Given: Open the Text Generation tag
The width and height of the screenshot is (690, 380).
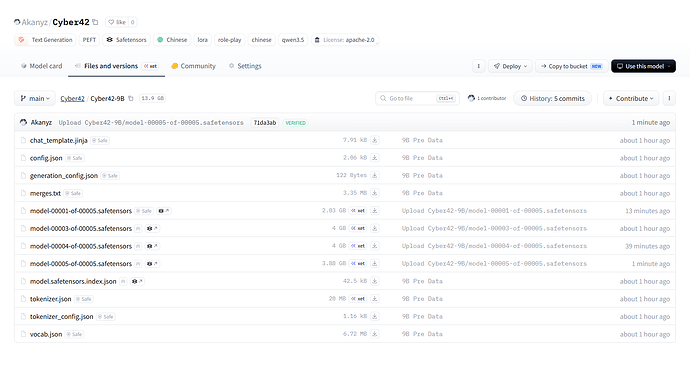Looking at the screenshot, I should pos(45,40).
